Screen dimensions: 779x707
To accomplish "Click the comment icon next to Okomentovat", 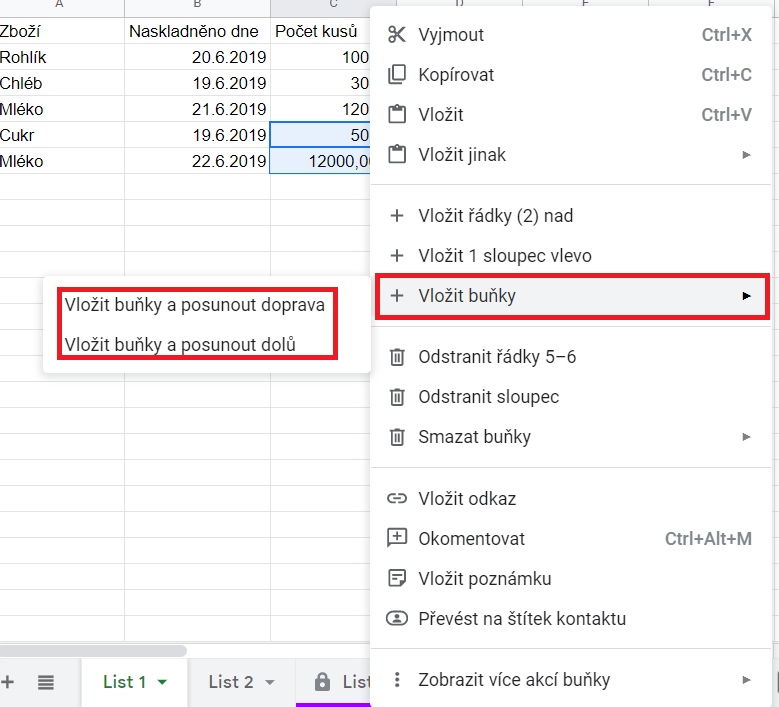I will point(397,538).
